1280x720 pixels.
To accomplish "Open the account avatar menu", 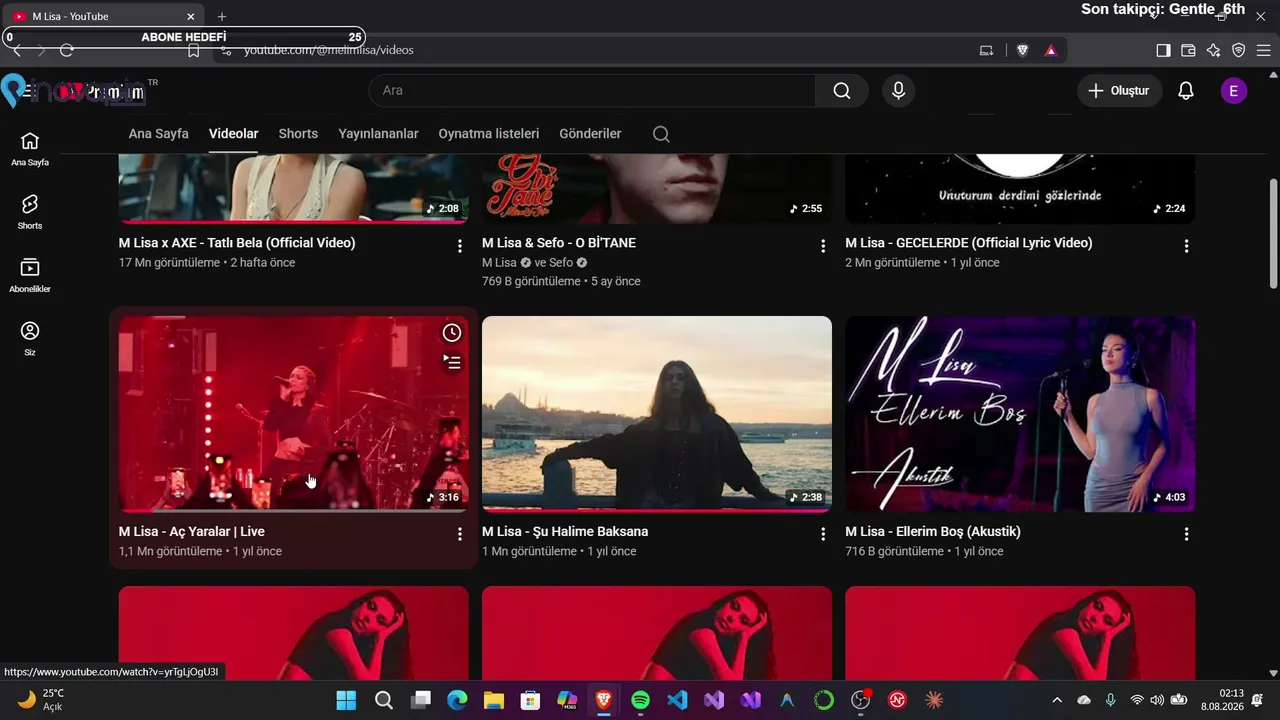I will pos(1233,91).
